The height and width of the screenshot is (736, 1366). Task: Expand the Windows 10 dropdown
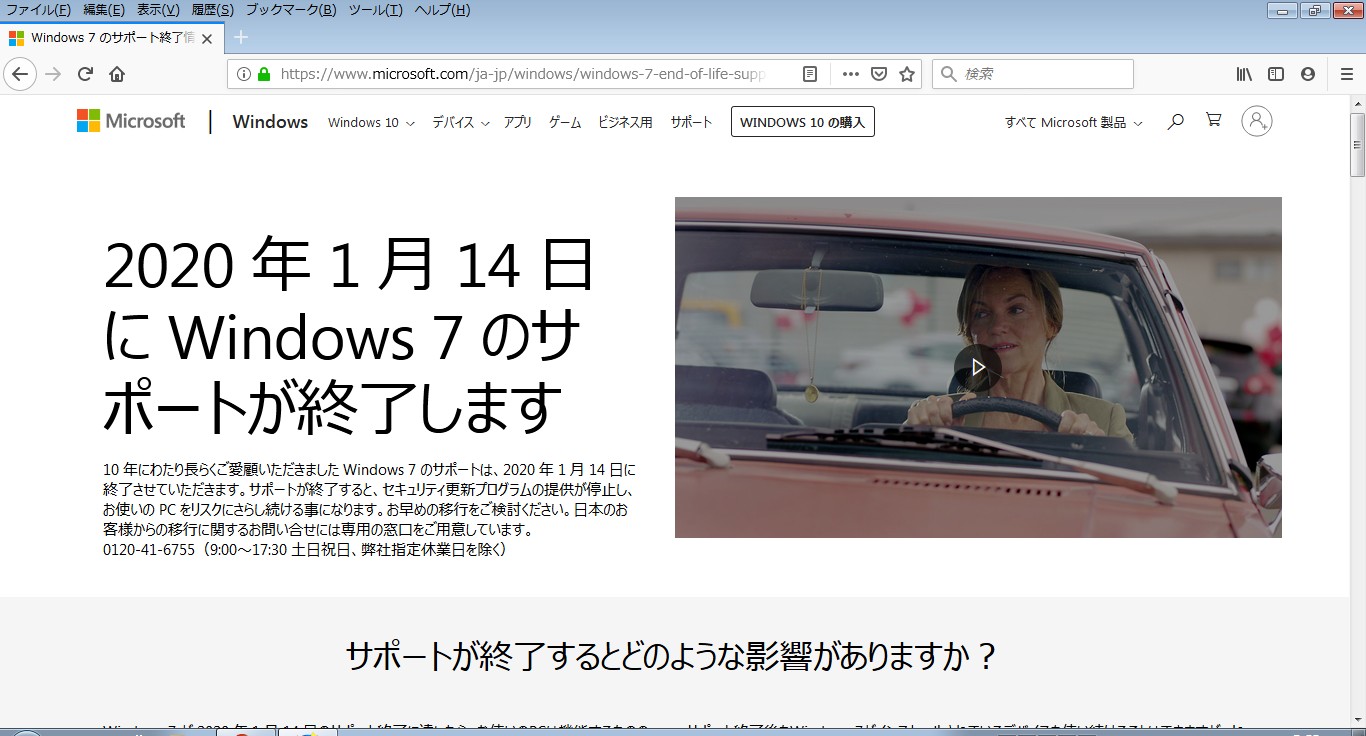[x=371, y=122]
